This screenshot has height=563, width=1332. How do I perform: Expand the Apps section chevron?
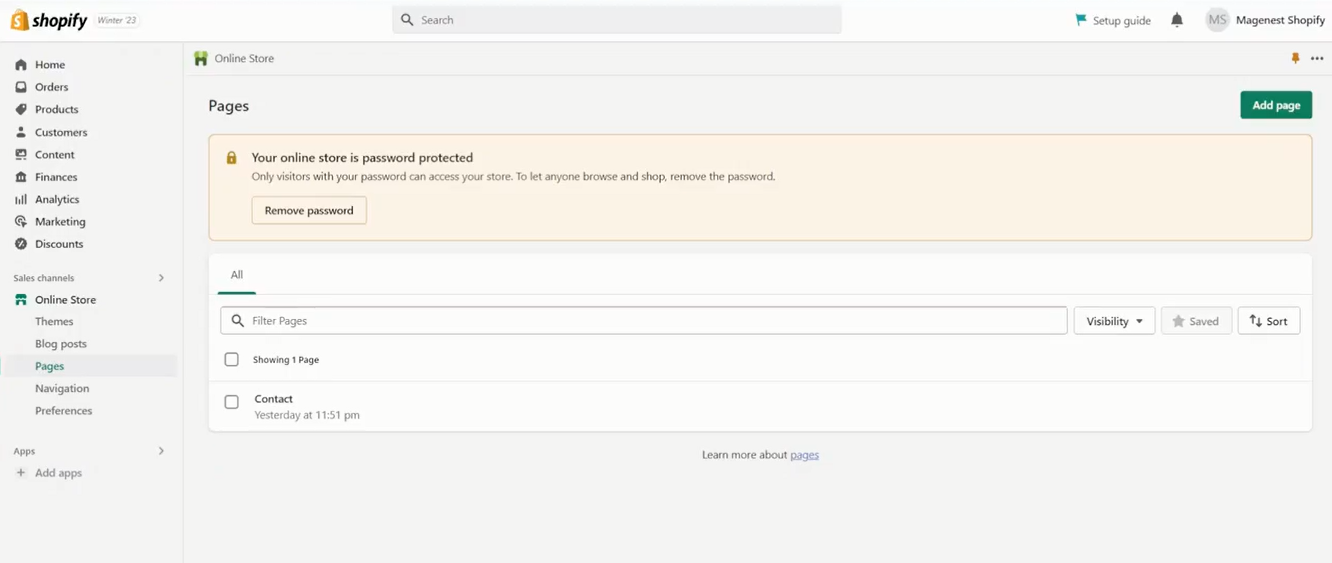[x=161, y=451]
